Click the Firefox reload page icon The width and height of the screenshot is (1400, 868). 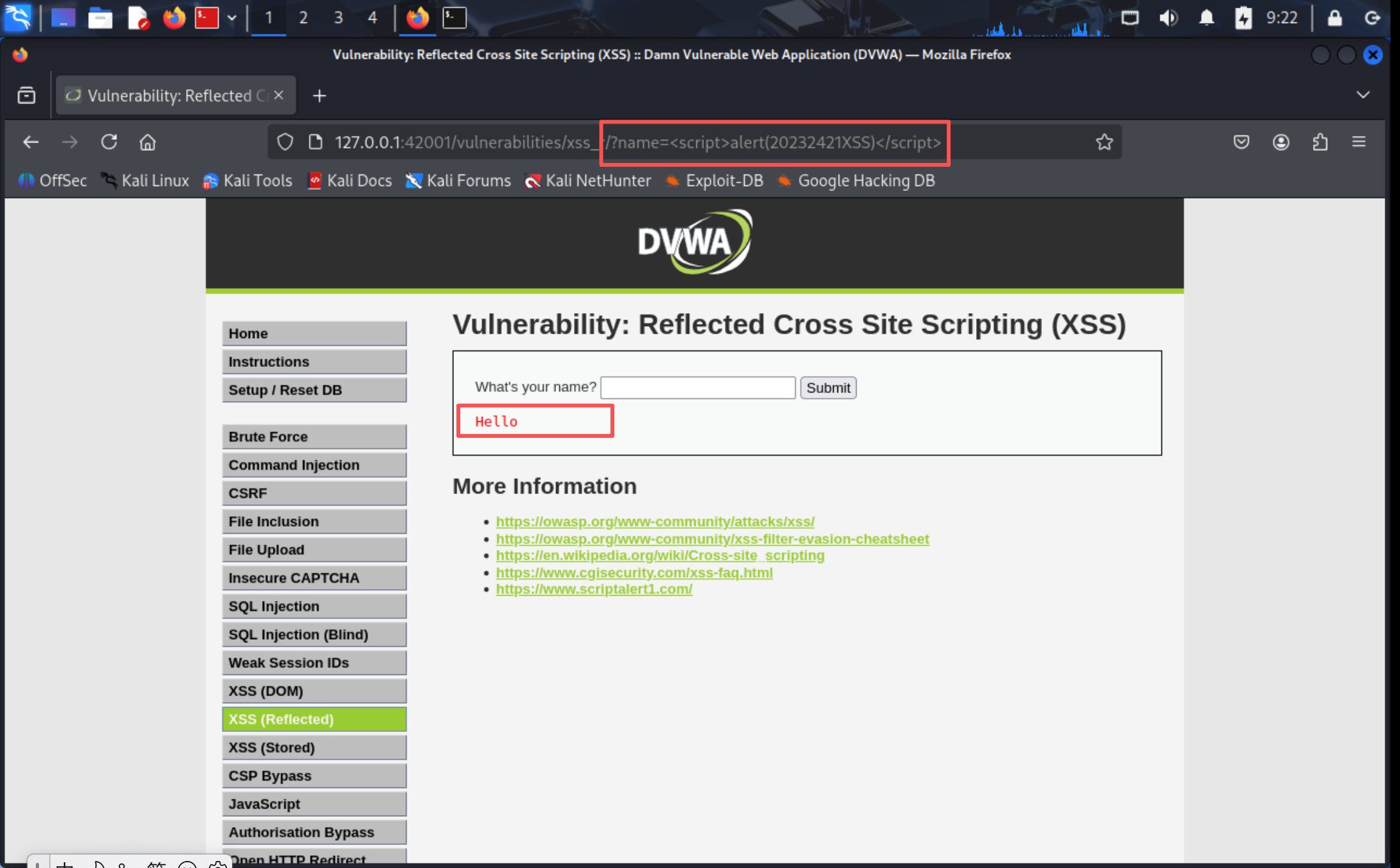pos(109,142)
